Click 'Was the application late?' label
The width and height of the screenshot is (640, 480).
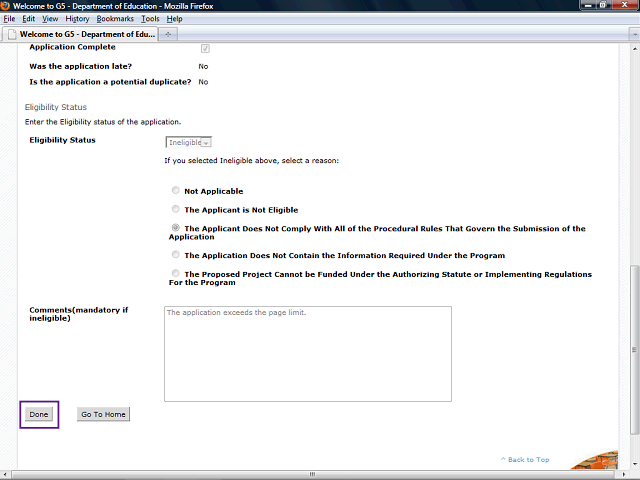point(80,66)
